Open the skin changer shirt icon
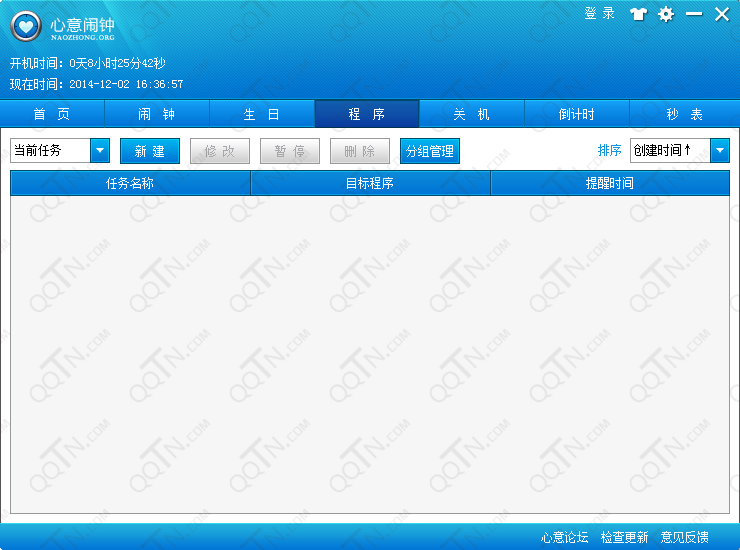 [638, 14]
